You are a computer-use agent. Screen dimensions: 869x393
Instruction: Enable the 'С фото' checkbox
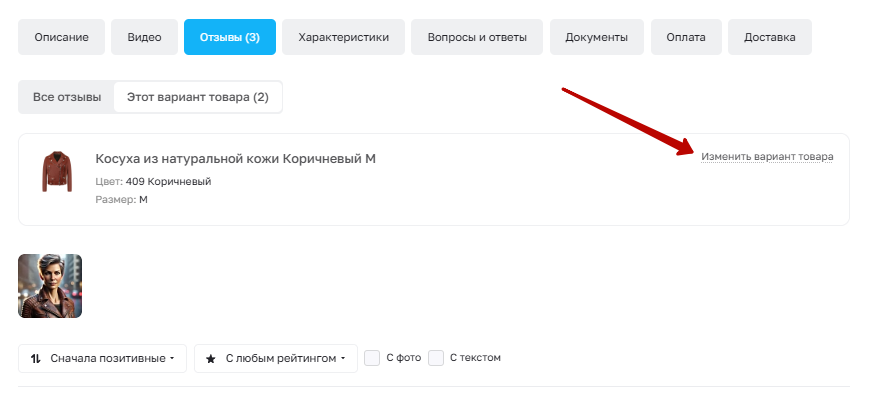[x=372, y=358]
